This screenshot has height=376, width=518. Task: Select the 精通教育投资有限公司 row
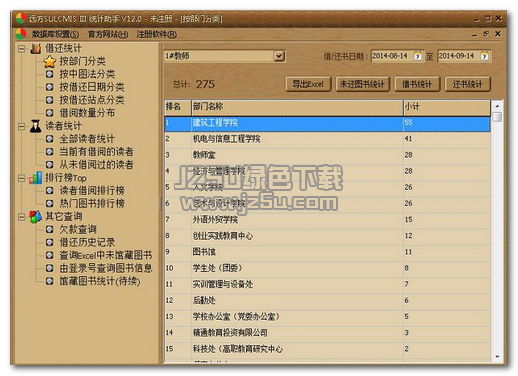tap(327, 333)
